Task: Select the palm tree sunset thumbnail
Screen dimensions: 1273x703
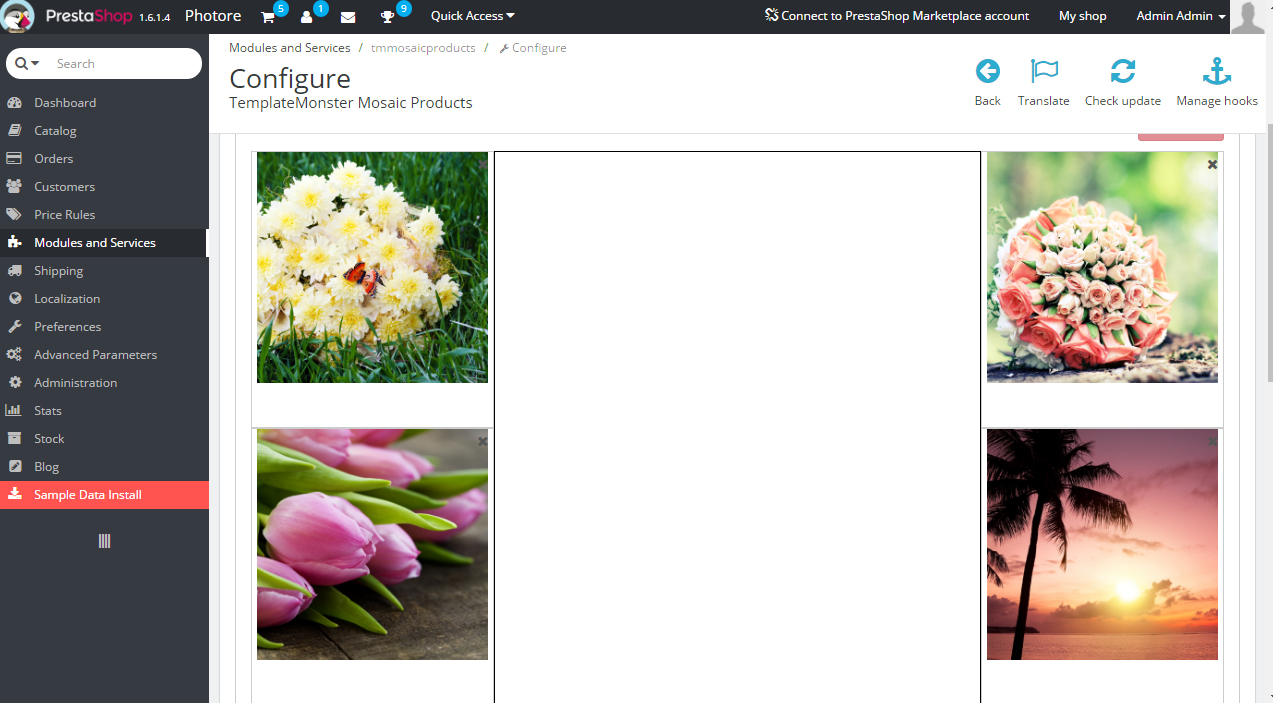Action: click(x=1102, y=545)
